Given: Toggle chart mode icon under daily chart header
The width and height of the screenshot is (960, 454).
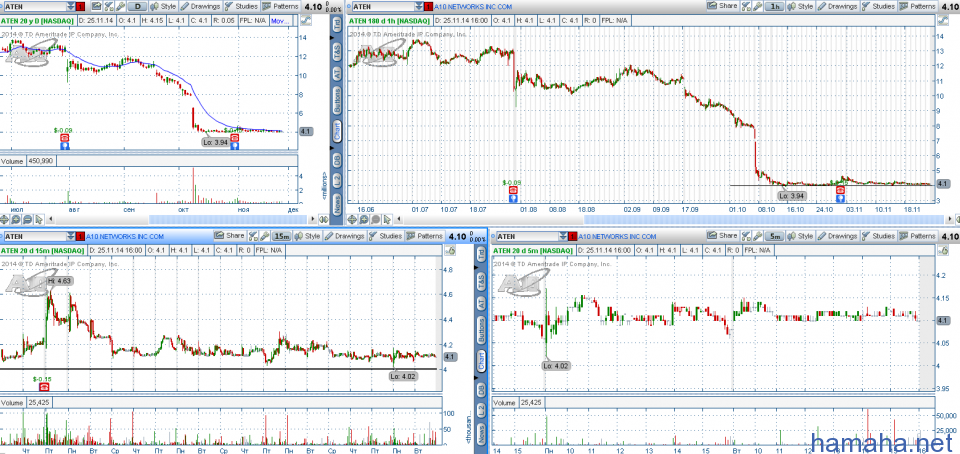Looking at the screenshot, I should [x=306, y=20].
